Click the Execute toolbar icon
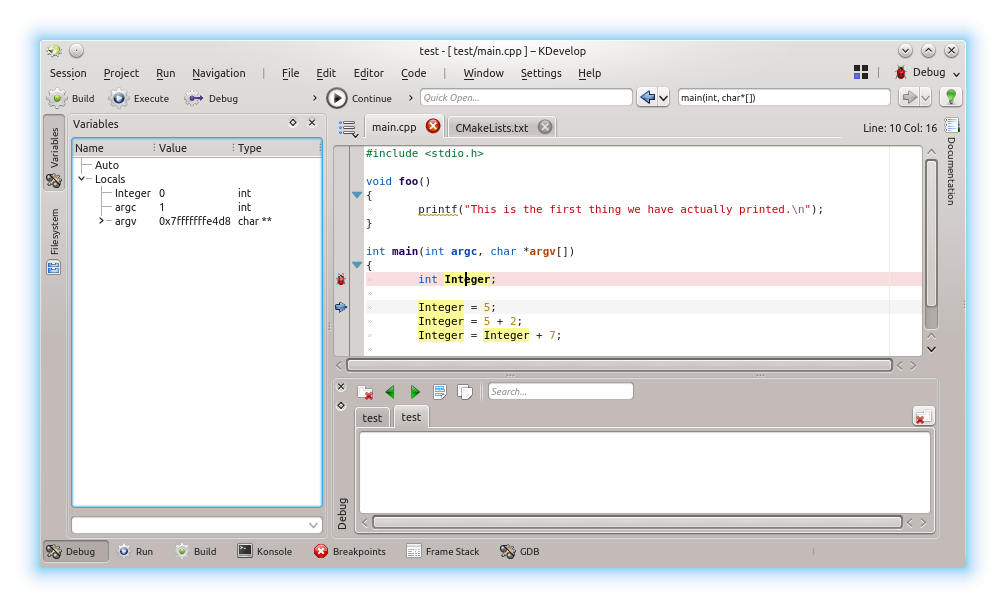1006x608 pixels. click(x=120, y=98)
